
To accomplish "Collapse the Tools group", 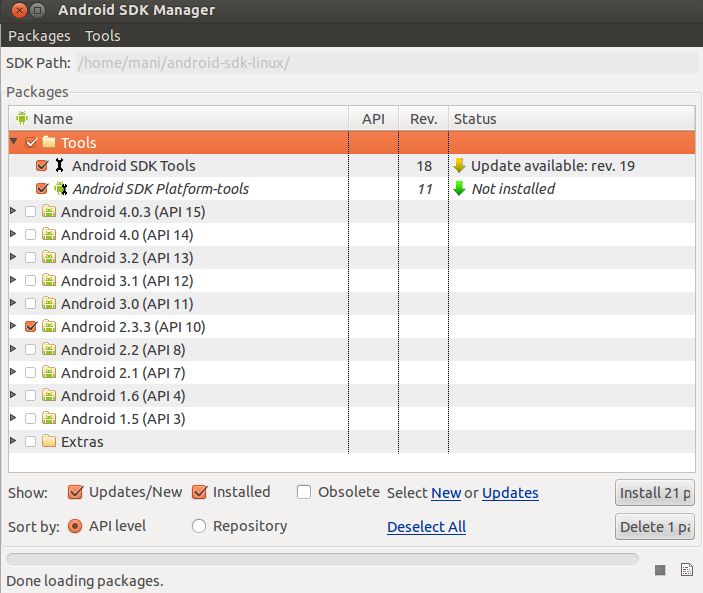I will [x=14, y=142].
